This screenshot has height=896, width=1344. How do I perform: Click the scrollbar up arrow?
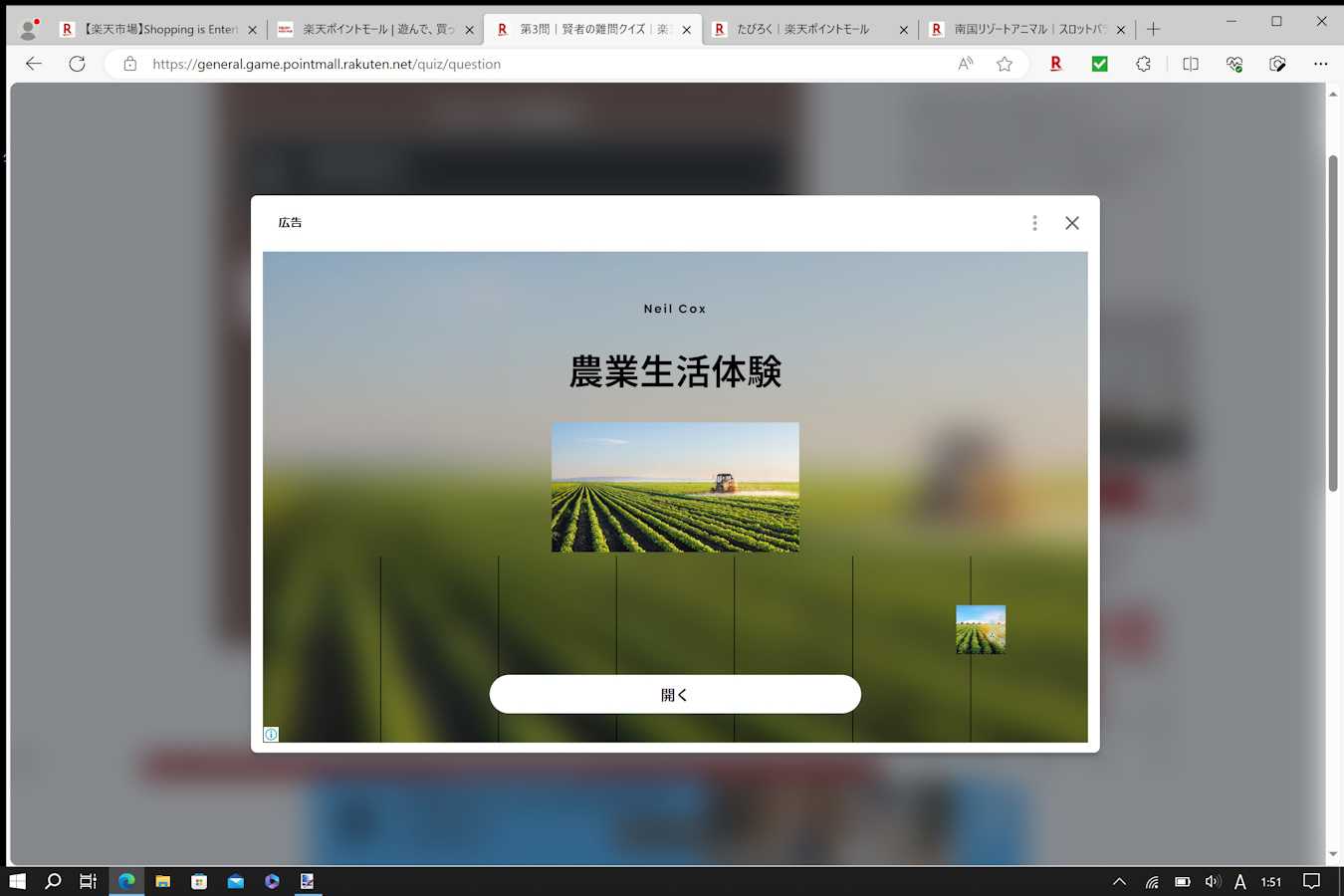1333,94
